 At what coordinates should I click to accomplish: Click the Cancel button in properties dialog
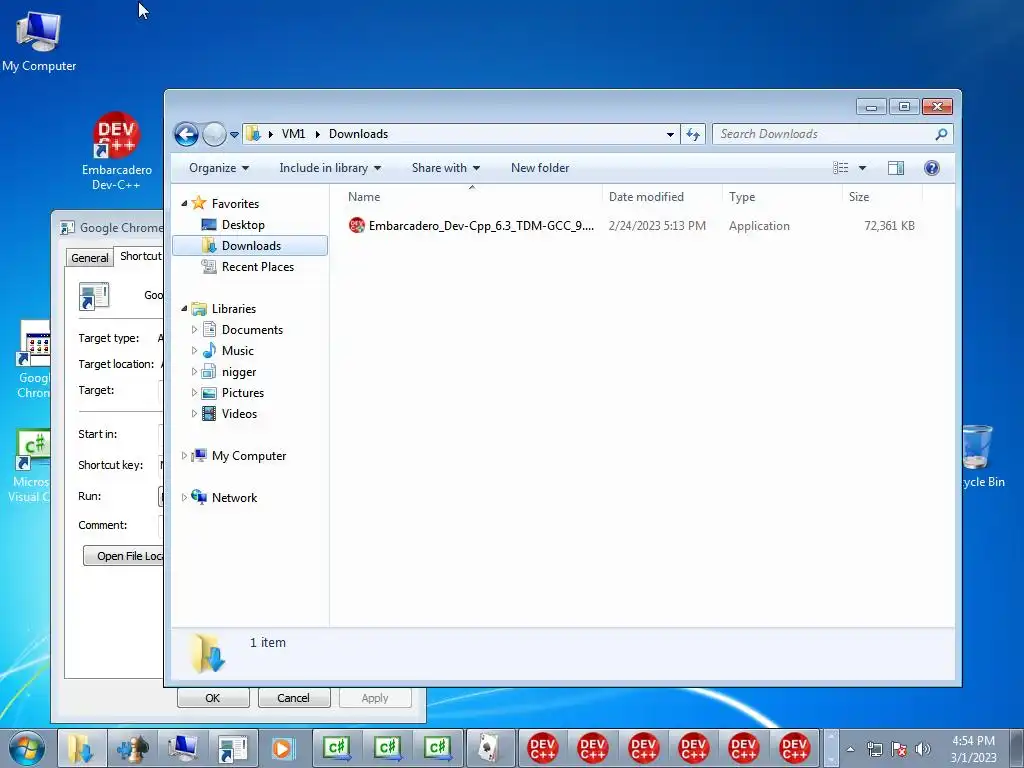coord(293,698)
